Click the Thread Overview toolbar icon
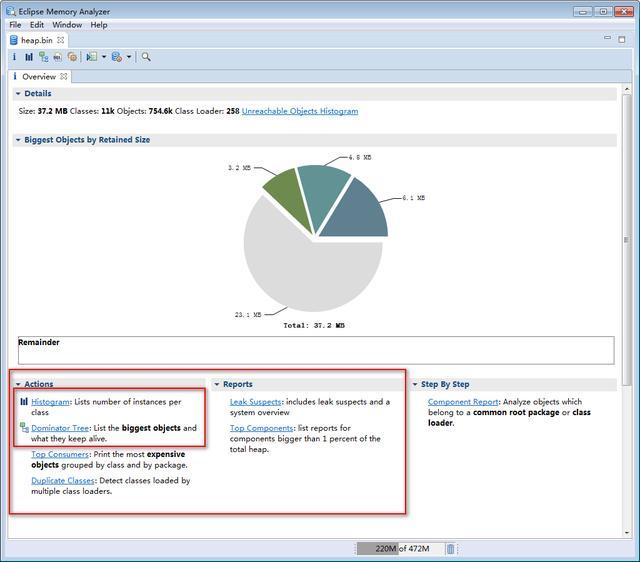Image resolution: width=640 pixels, height=562 pixels. [72, 57]
